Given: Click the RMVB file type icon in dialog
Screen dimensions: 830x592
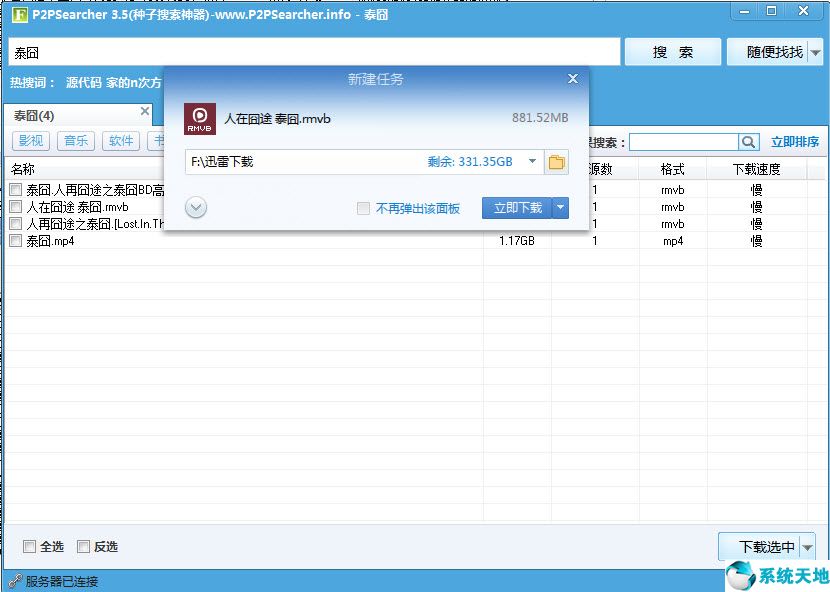Looking at the screenshot, I should pos(200,119).
